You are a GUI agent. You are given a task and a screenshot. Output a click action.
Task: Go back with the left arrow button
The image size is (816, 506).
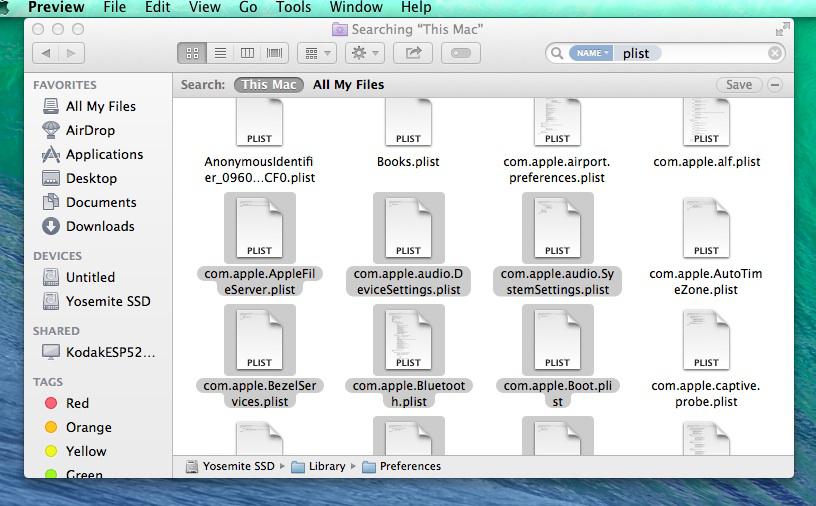point(46,53)
